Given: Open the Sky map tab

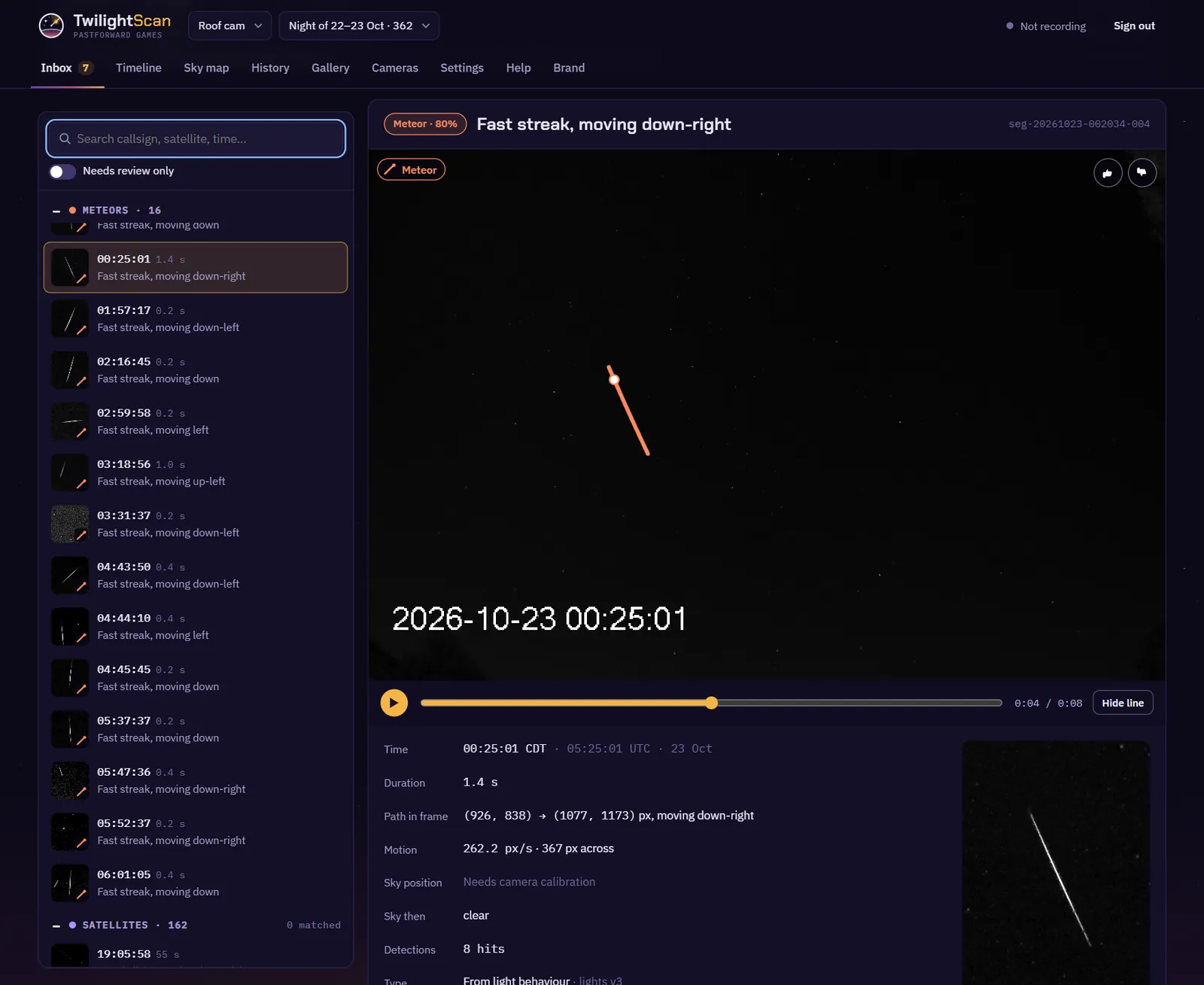Looking at the screenshot, I should tap(206, 68).
